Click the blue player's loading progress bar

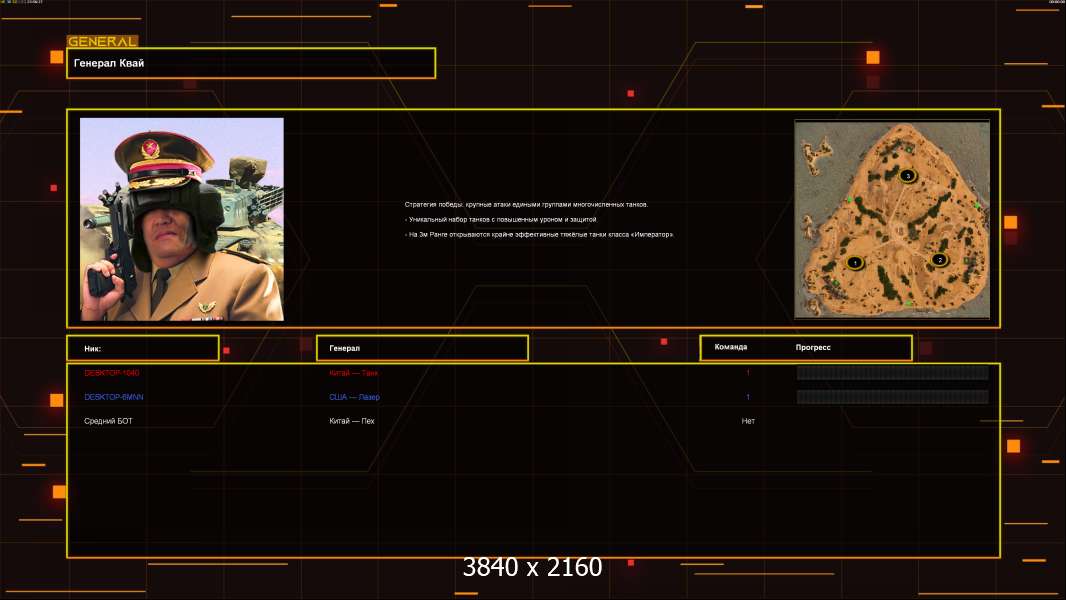[893, 397]
